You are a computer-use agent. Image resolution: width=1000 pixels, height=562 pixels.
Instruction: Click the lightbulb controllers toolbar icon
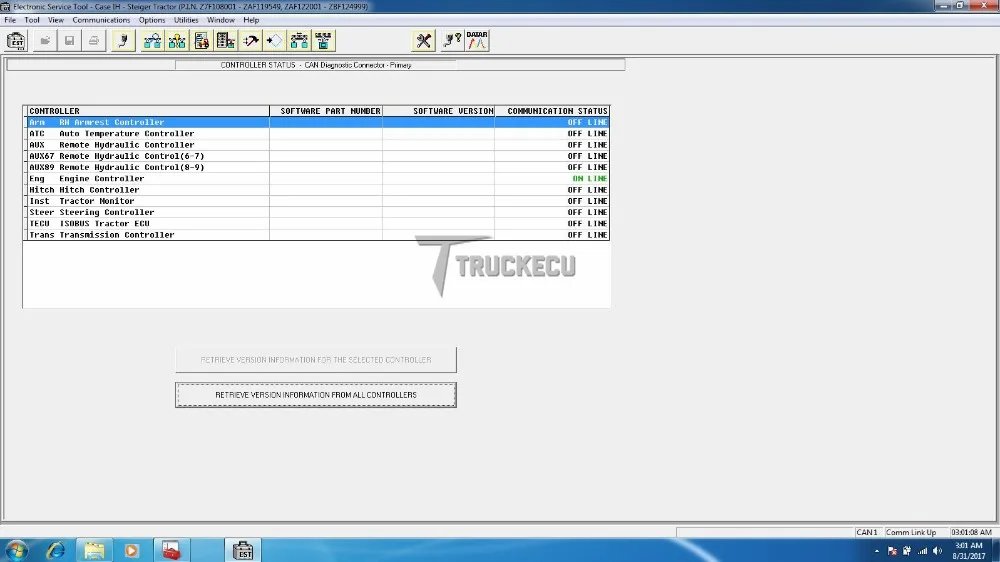tap(177, 41)
